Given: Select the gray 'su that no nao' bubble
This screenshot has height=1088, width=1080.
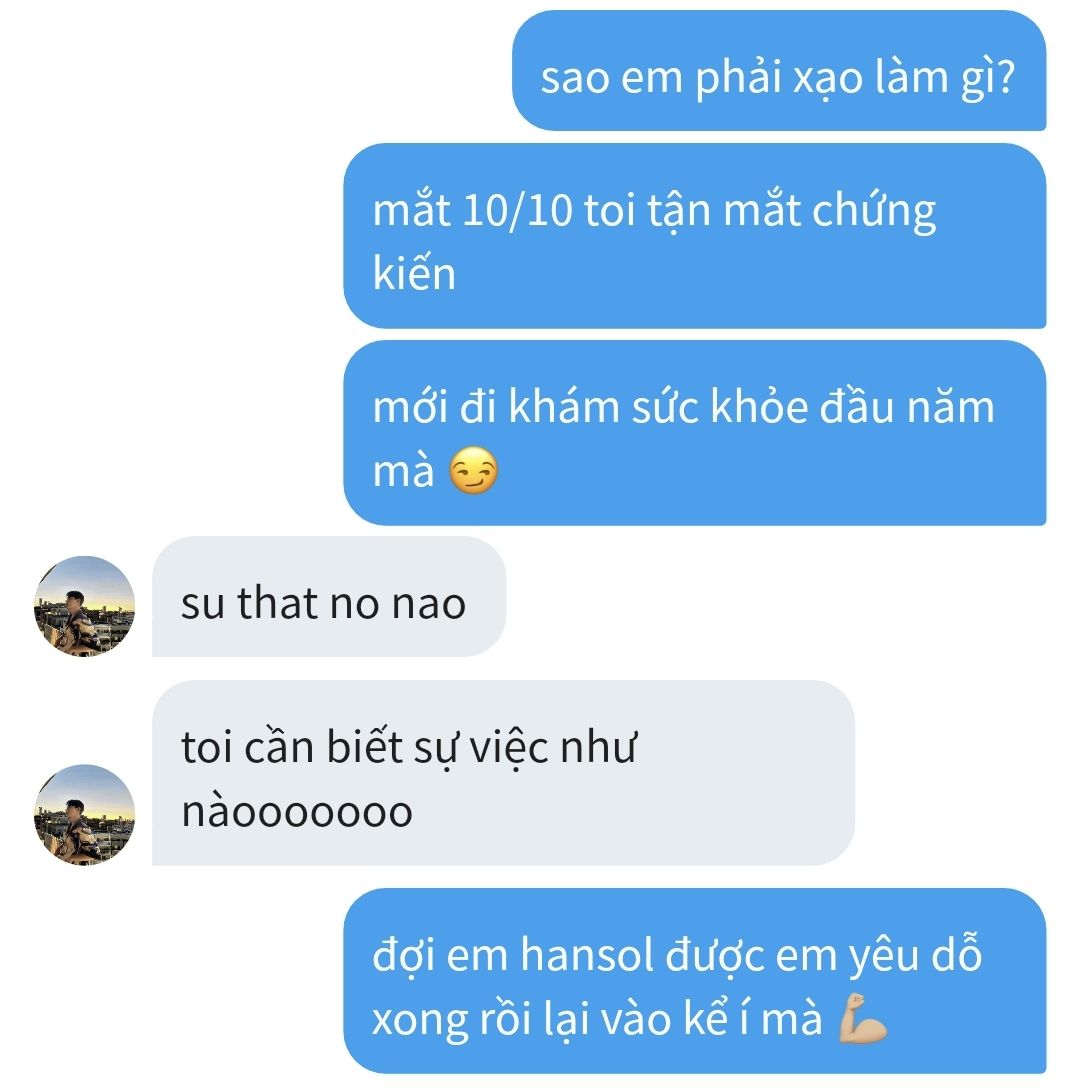Looking at the screenshot, I should pos(329,596).
